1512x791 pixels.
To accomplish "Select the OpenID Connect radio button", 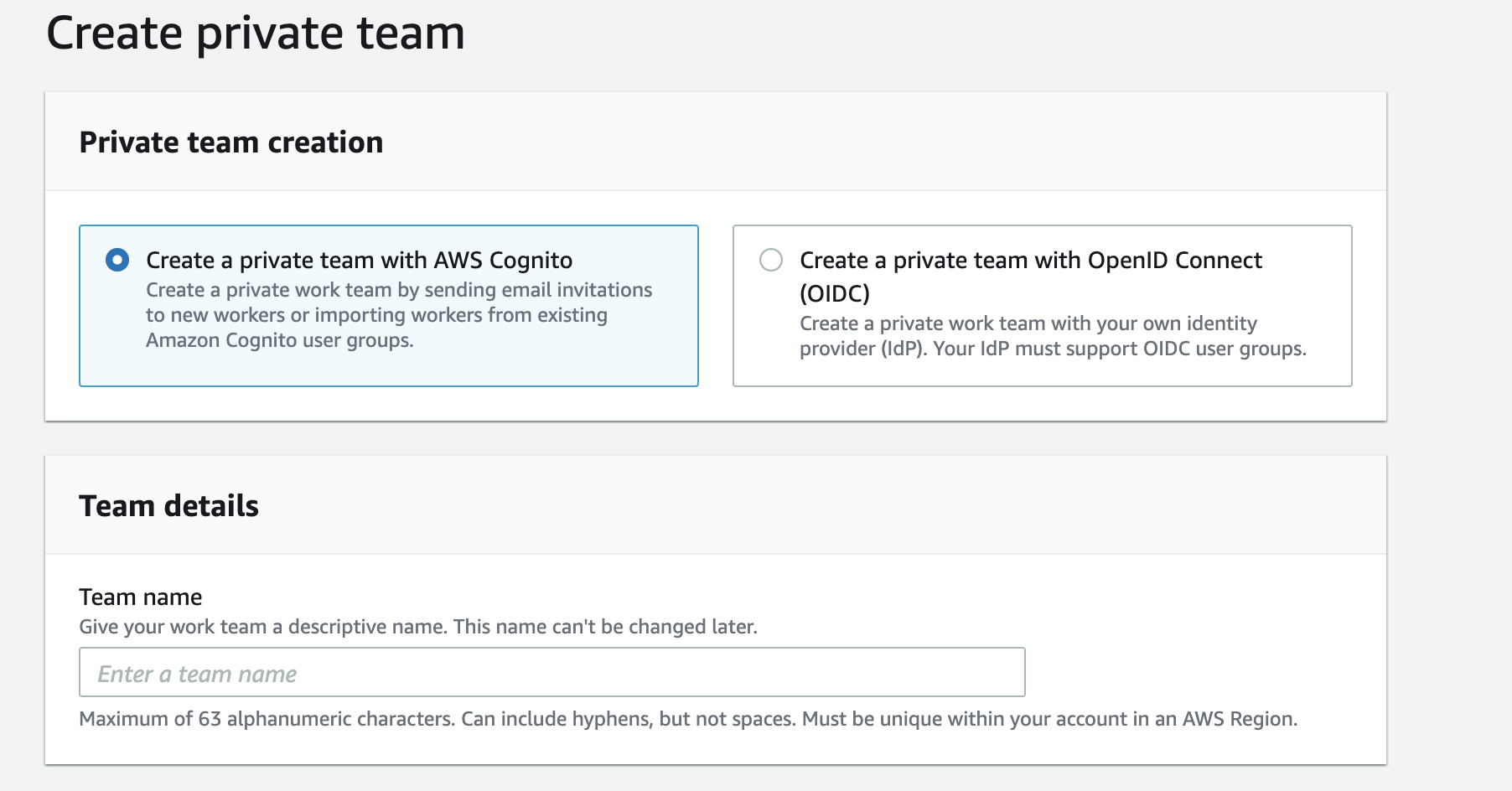I will (771, 260).
